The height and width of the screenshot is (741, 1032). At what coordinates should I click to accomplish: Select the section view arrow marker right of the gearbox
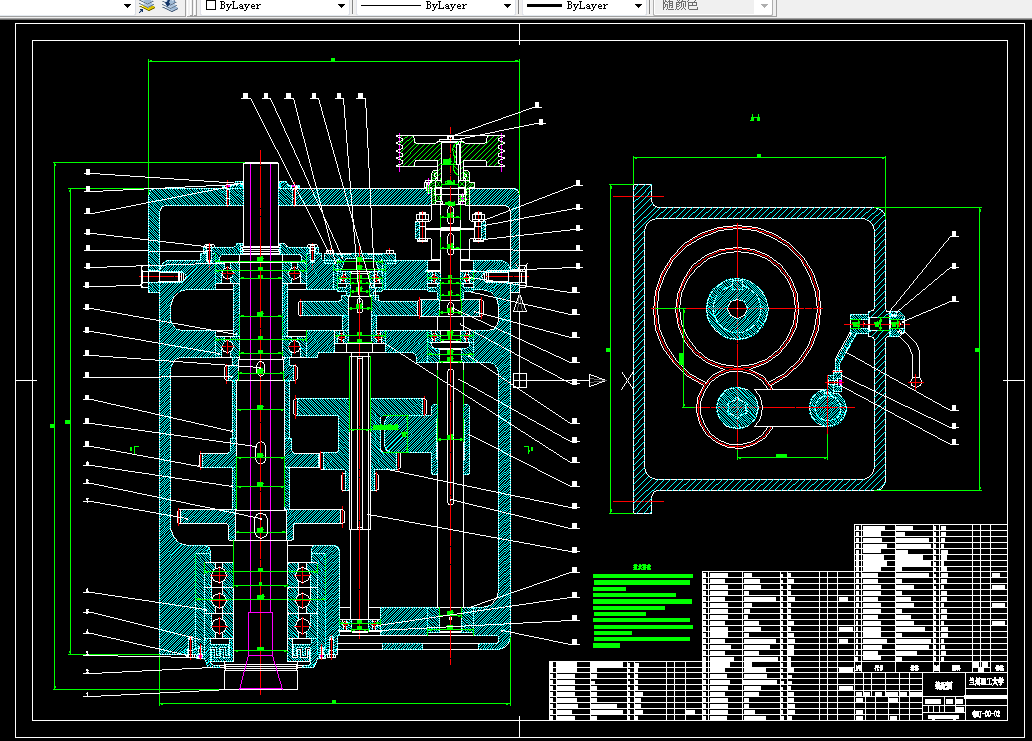tap(596, 380)
